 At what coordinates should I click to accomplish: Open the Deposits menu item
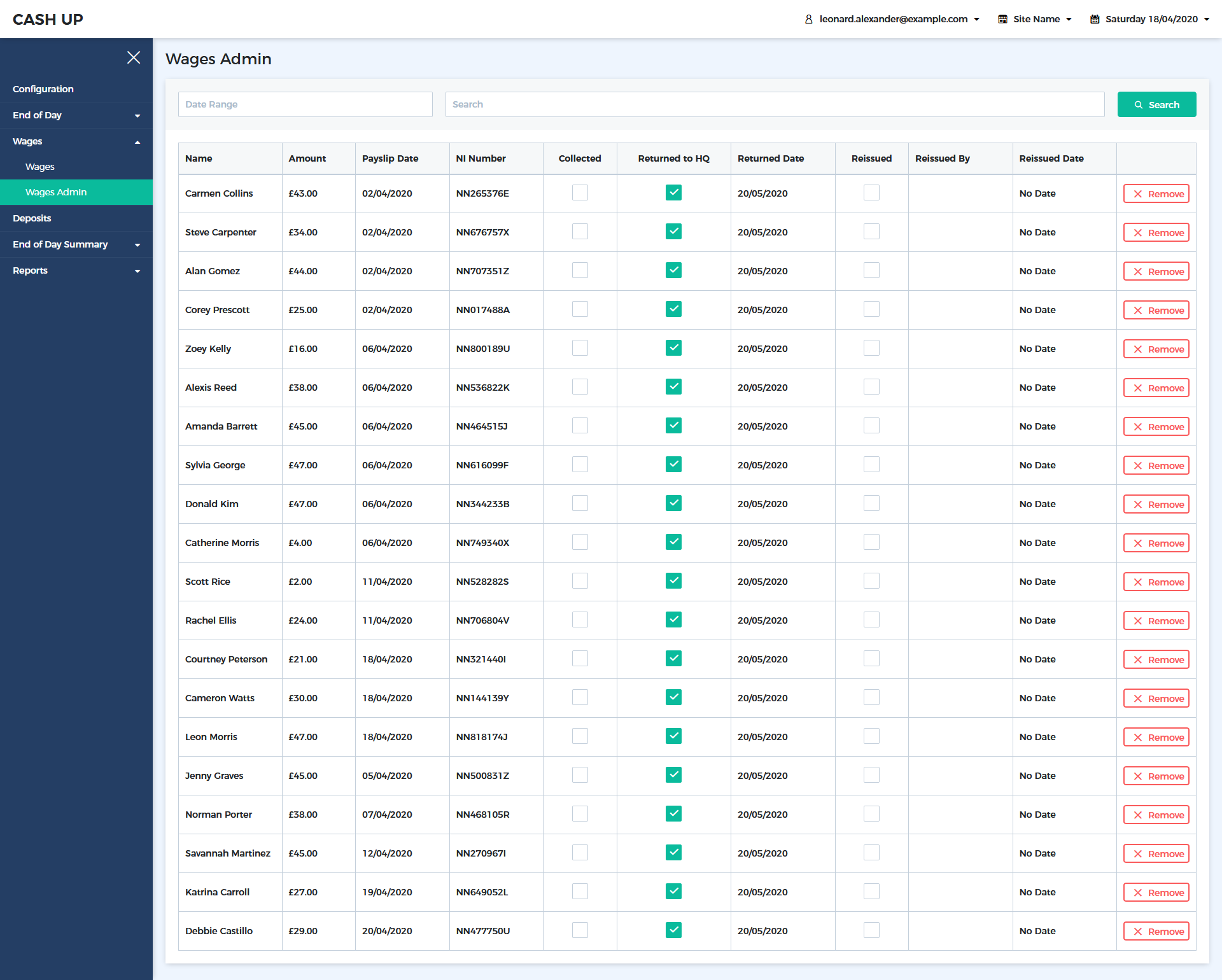point(32,218)
